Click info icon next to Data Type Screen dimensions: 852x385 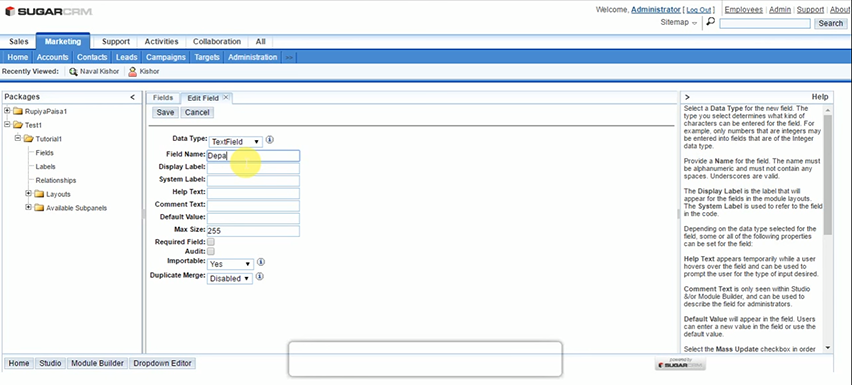(270, 140)
